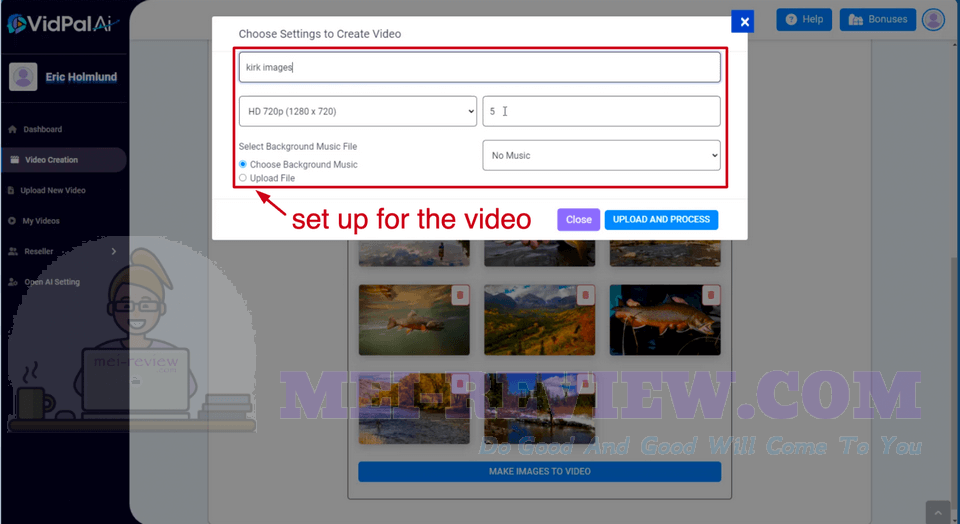Click the Help question mark icon
Image resolution: width=960 pixels, height=524 pixels.
pos(791,20)
